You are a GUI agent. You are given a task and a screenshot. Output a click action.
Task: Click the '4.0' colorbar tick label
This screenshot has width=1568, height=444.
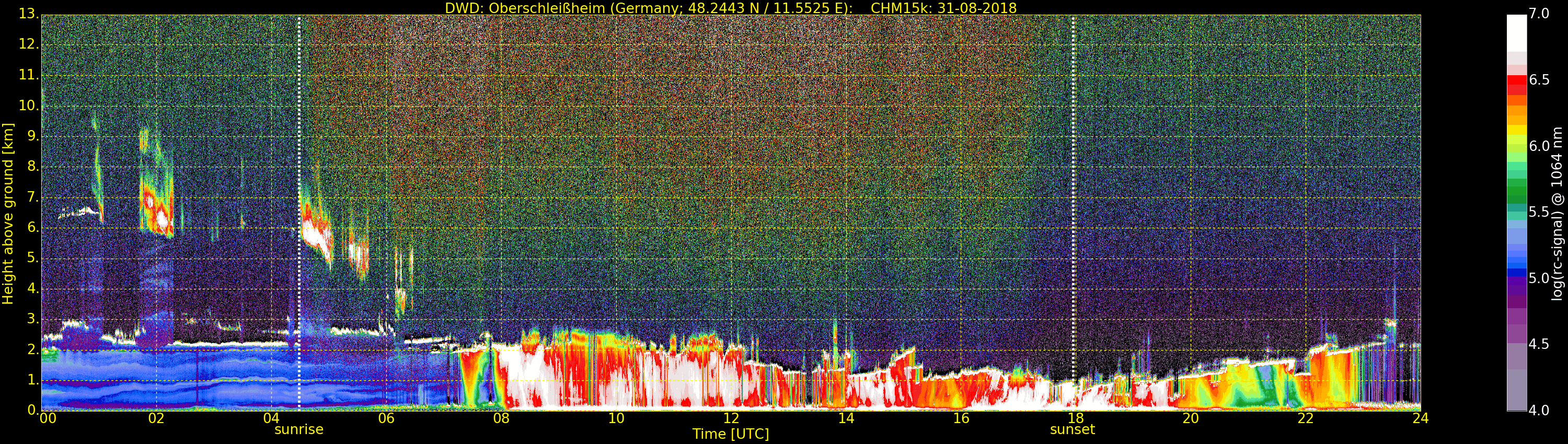click(1539, 411)
